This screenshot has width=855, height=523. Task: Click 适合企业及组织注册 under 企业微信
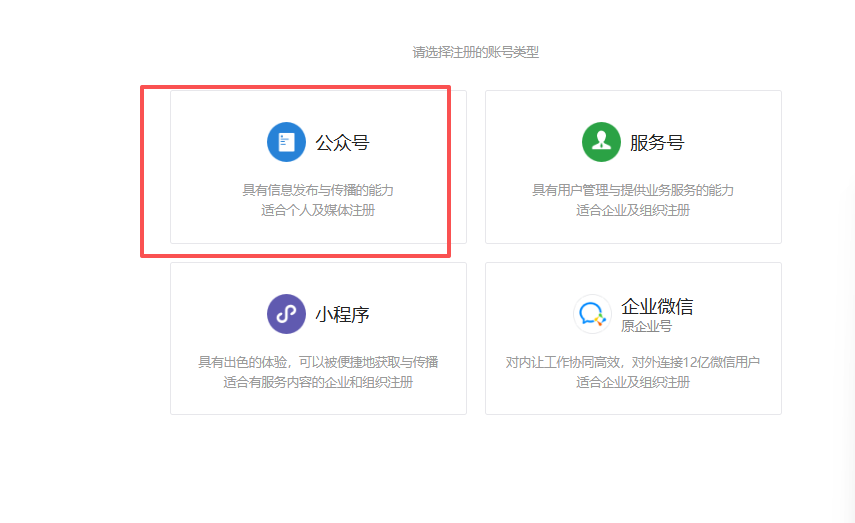click(x=633, y=382)
